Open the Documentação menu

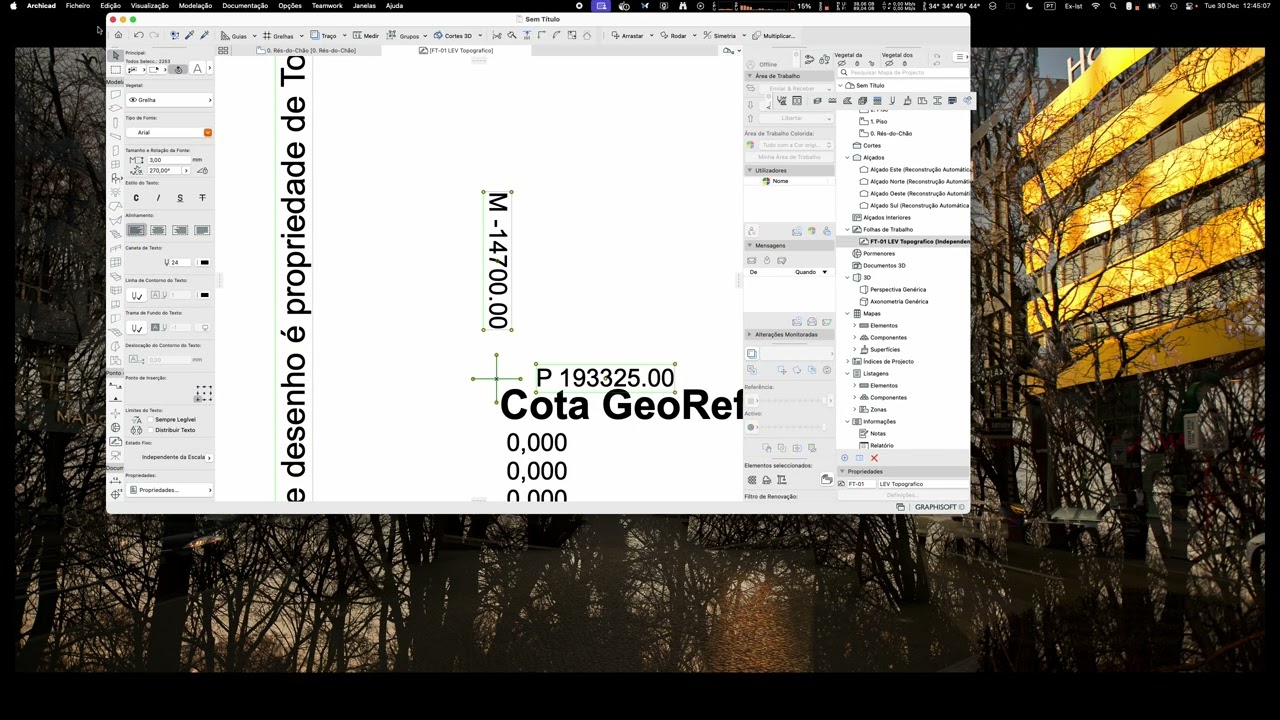click(x=245, y=6)
